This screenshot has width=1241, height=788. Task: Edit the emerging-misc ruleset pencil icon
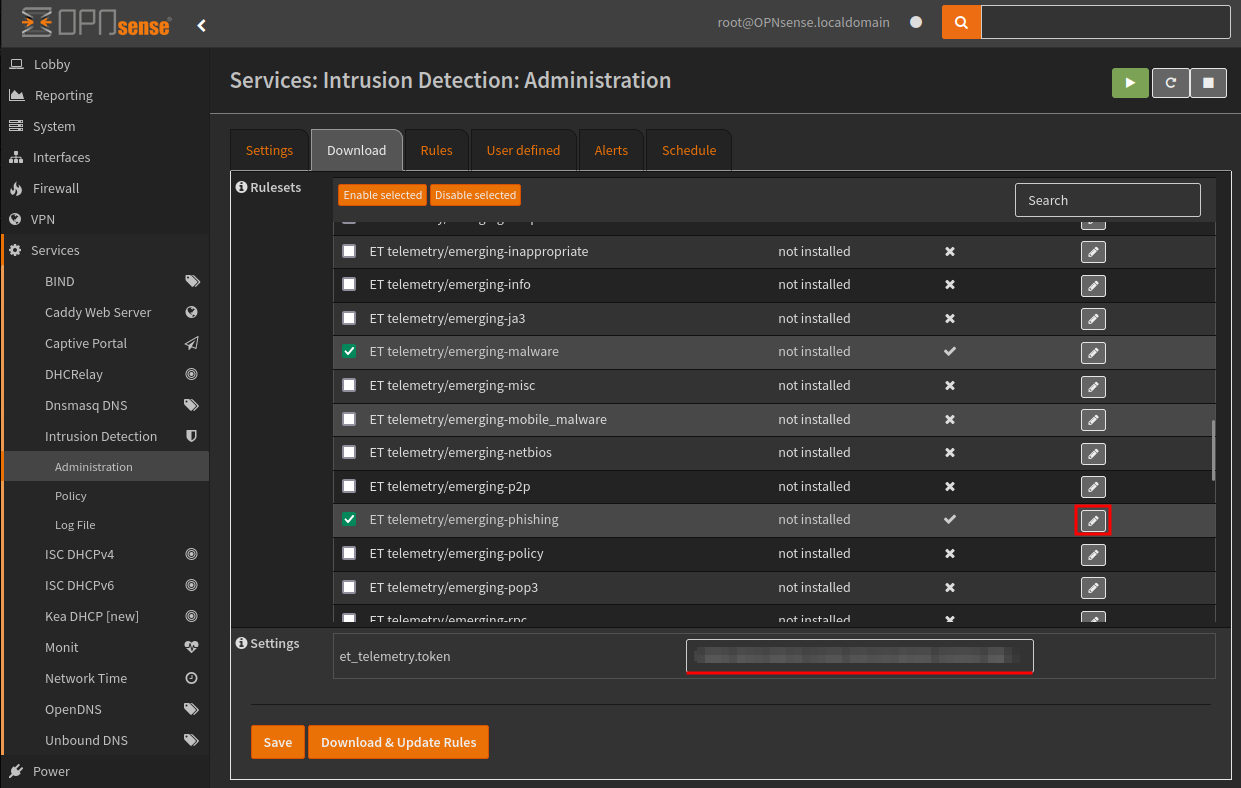(1093, 387)
